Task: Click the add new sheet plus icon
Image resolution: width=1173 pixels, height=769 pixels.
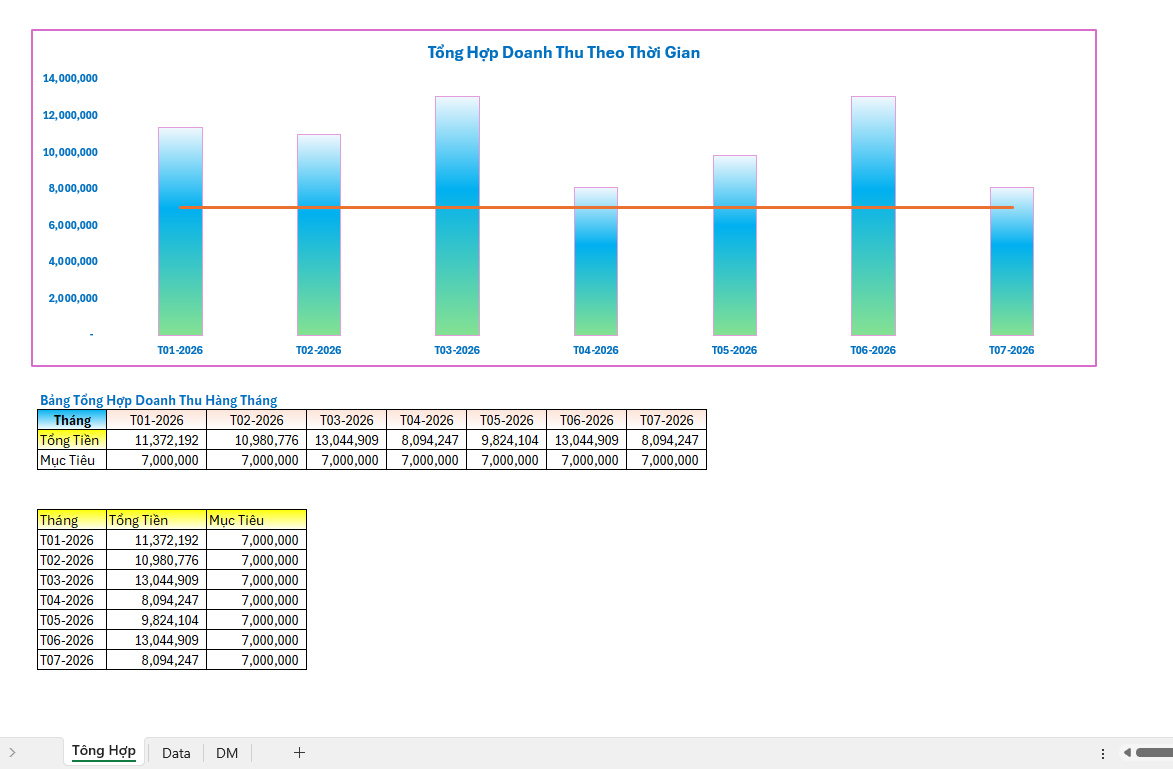Action: point(299,753)
